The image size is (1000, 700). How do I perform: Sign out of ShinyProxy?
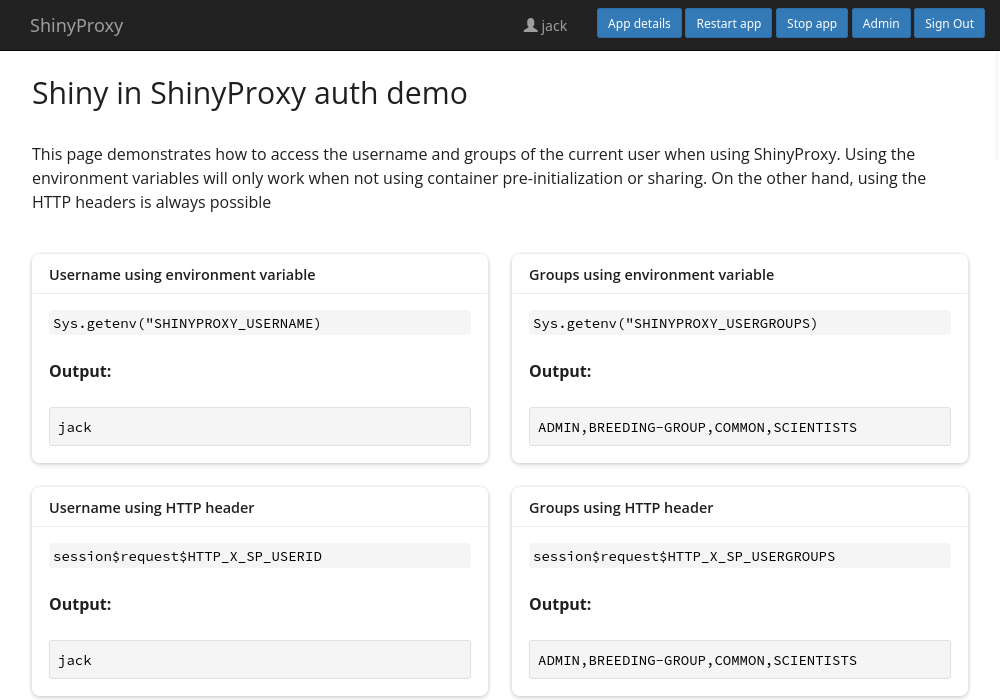[949, 24]
